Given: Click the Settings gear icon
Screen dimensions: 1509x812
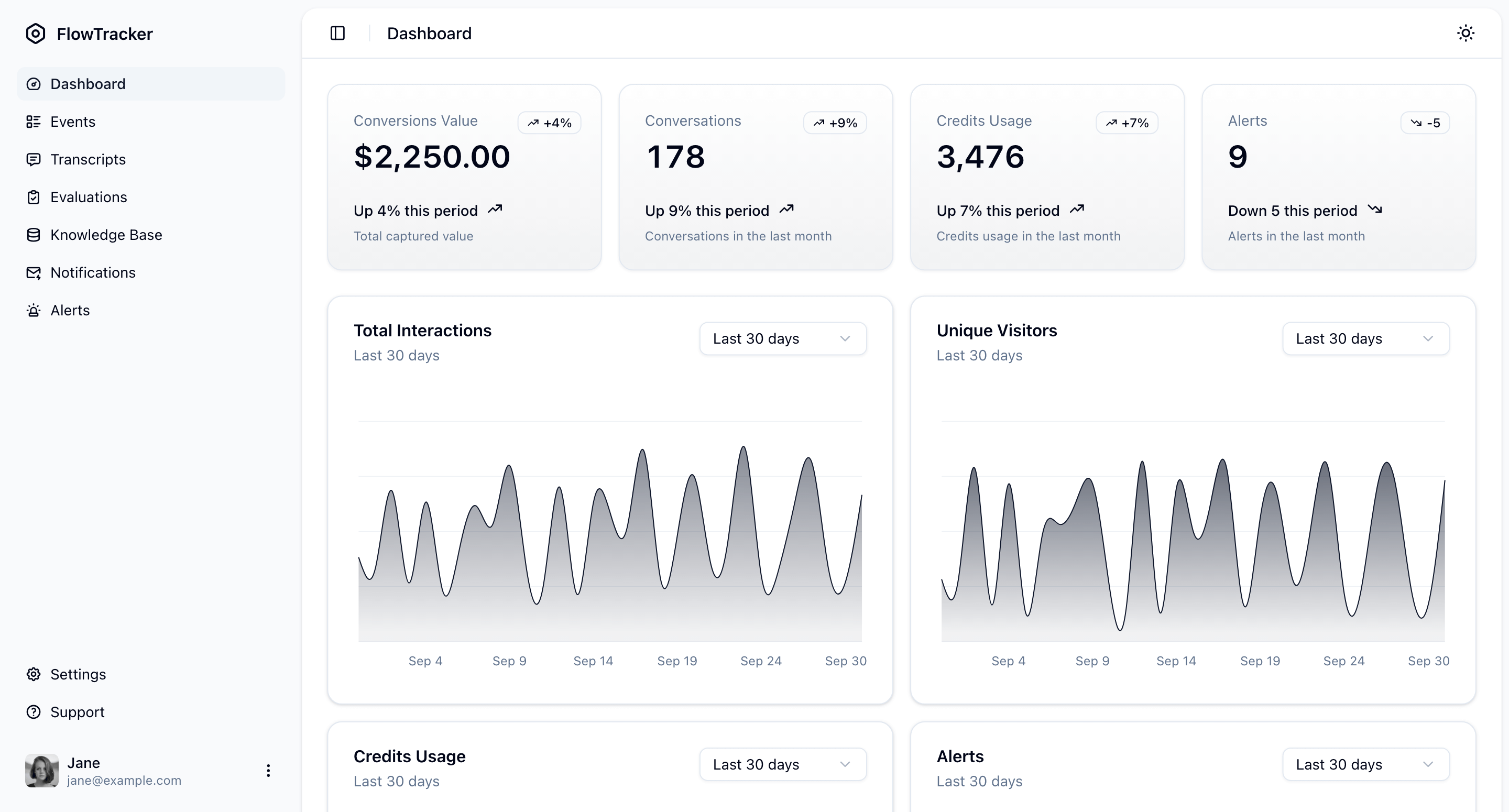Looking at the screenshot, I should pyautogui.click(x=34, y=674).
